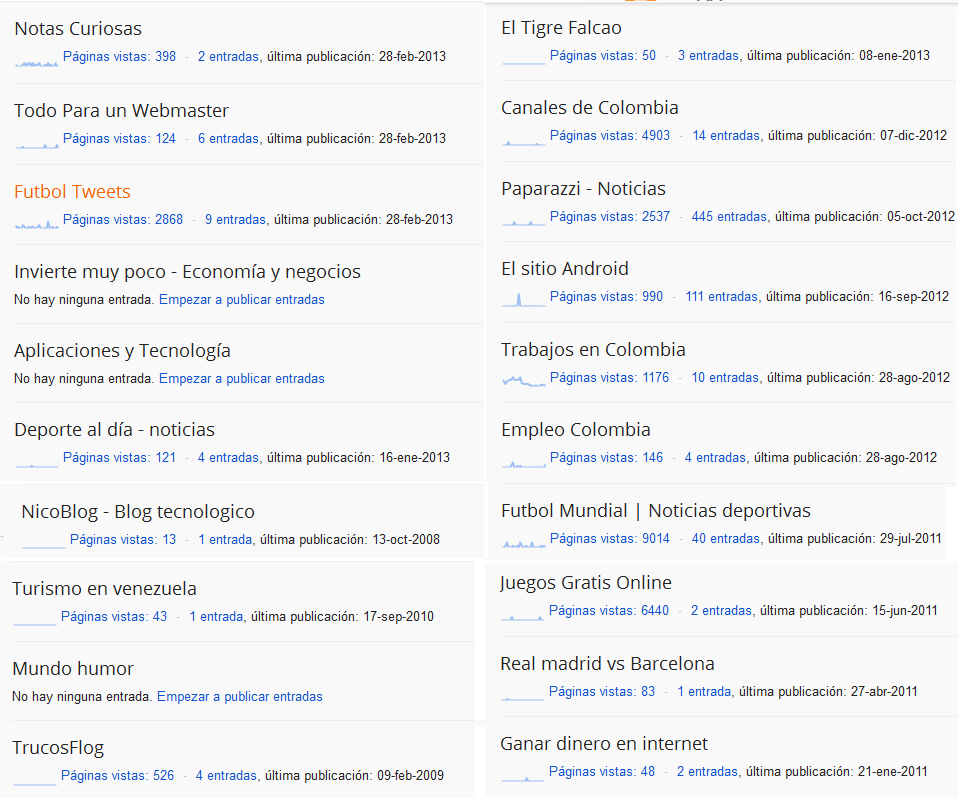Image resolution: width=958 pixels, height=800 pixels.
Task: Open Turismo en venezuela blog title
Action: [x=104, y=589]
